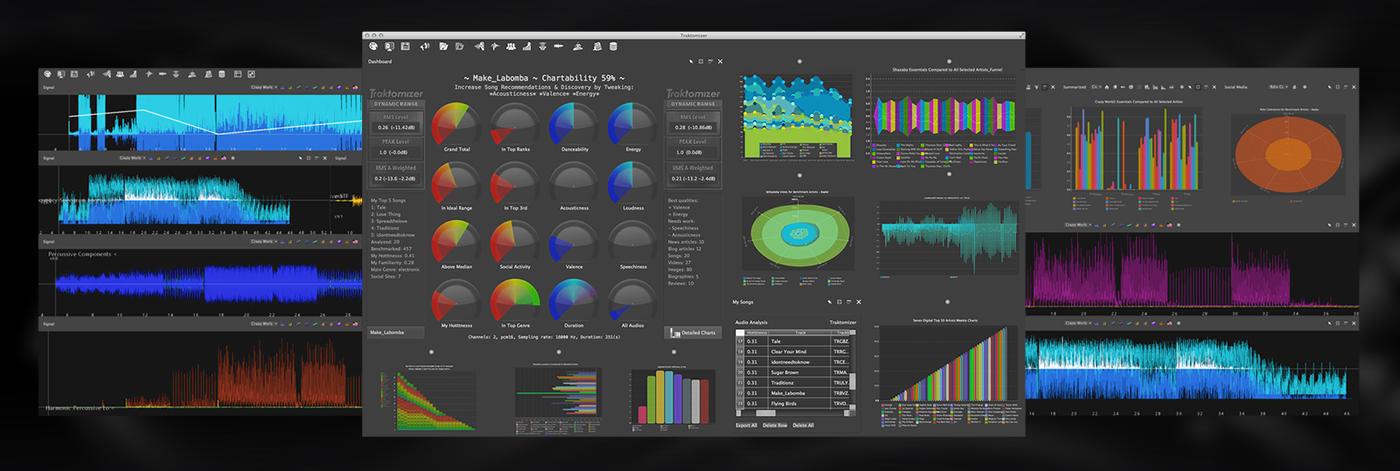Open the green radar circle chart thumbnail
This screenshot has height=471, width=1400.
[x=799, y=236]
